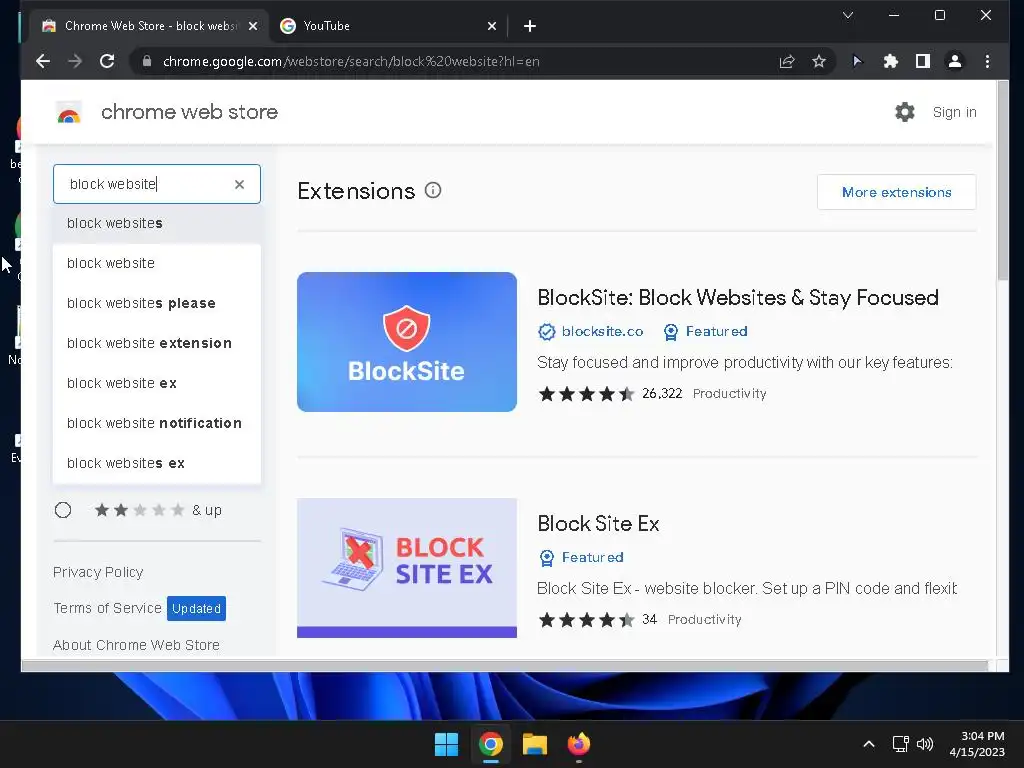
Task: Choose suggestion "block website ex"
Action: pyautogui.click(x=157, y=383)
